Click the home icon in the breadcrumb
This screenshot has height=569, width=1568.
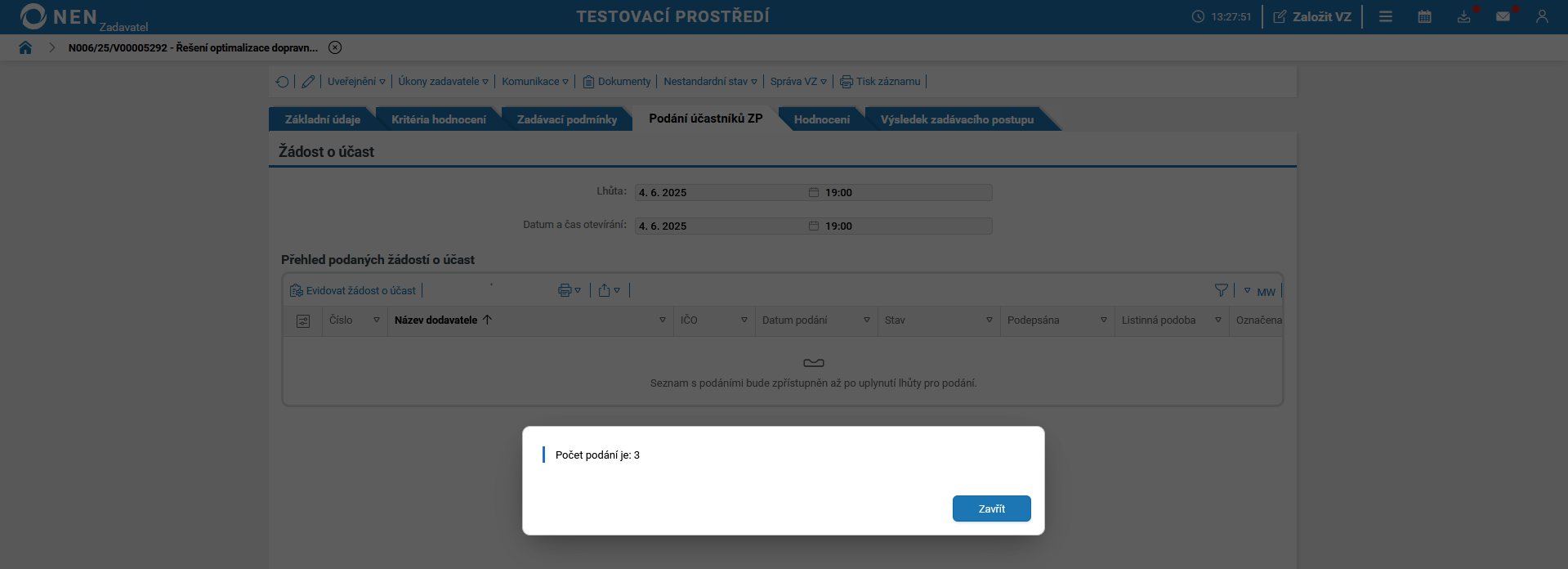pyautogui.click(x=25, y=47)
